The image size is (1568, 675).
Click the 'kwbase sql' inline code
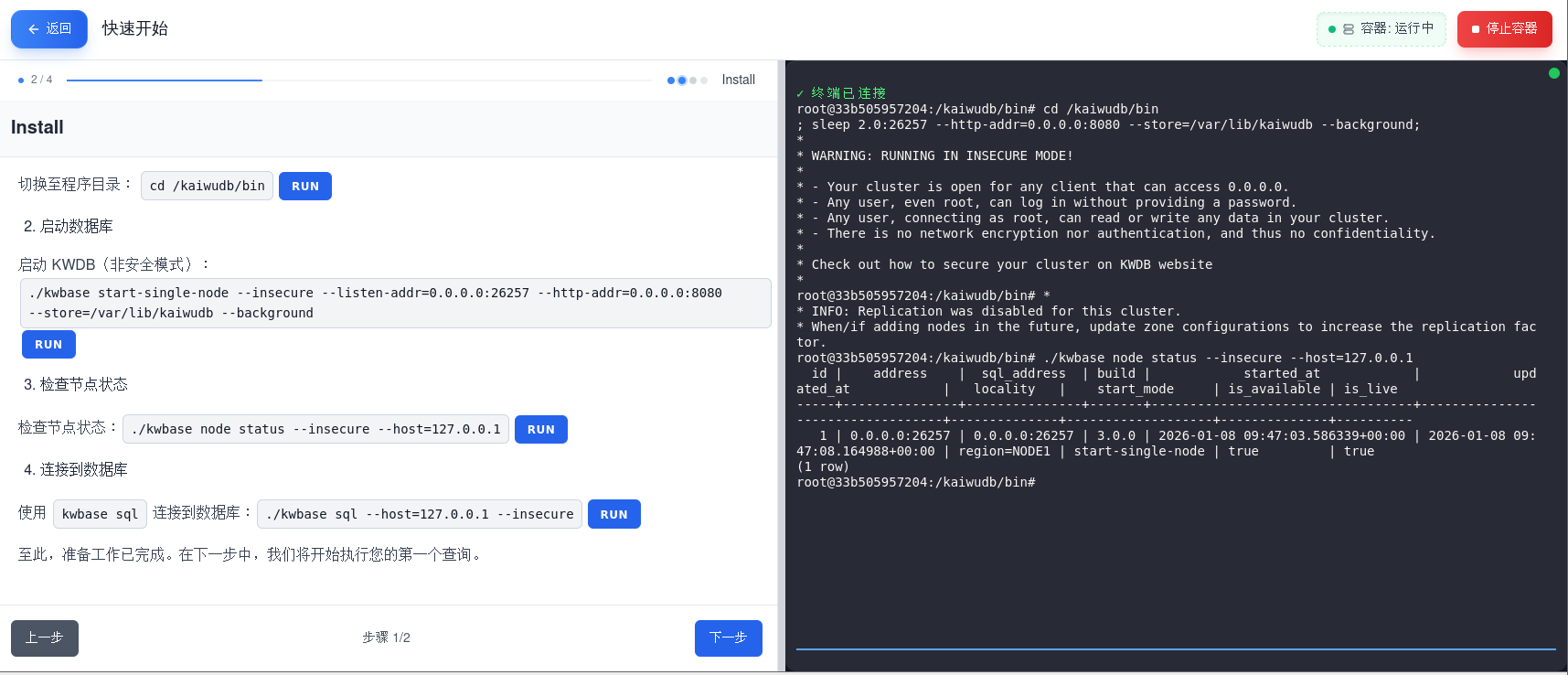(x=100, y=514)
